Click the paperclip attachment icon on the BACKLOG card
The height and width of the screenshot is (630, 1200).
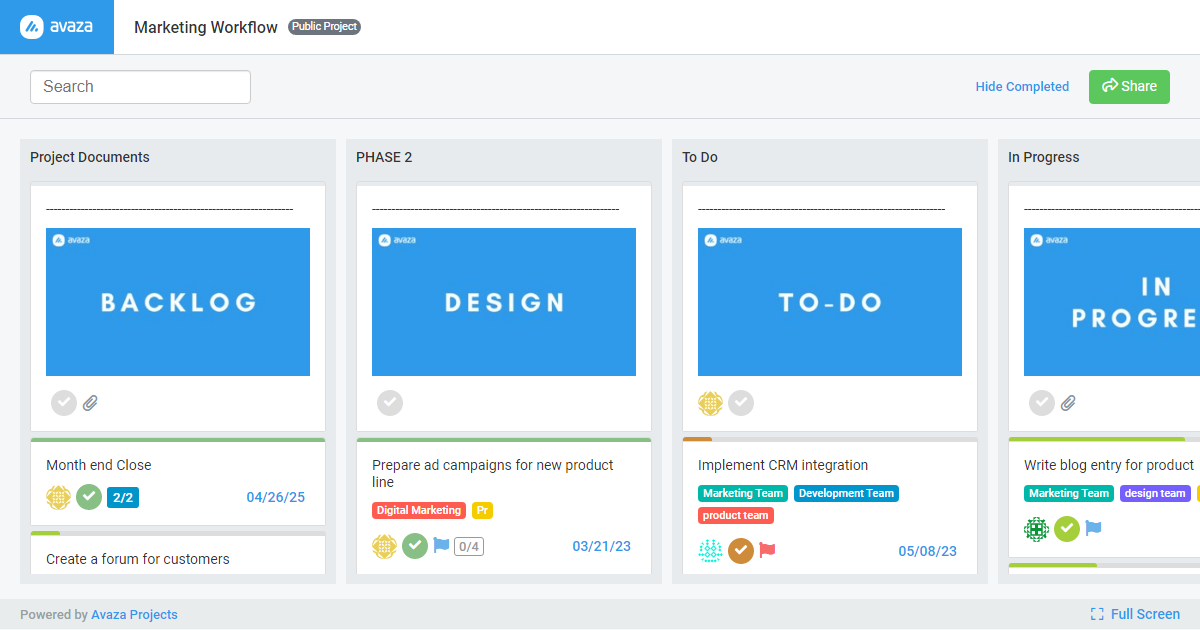(x=90, y=403)
